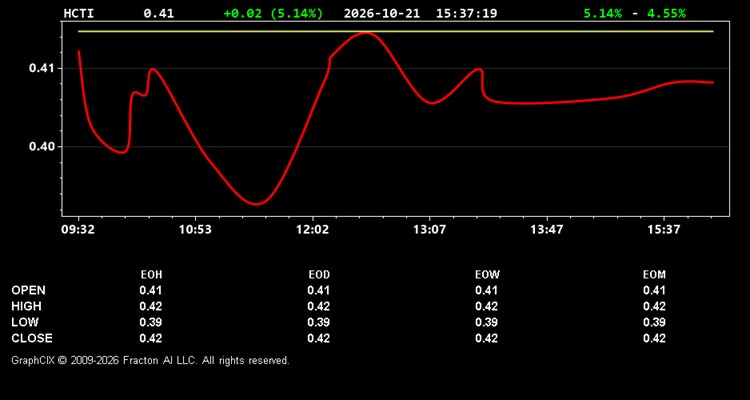Click the green 5.14% range value
Image resolution: width=750 pixels, height=400 pixels.
coord(602,13)
